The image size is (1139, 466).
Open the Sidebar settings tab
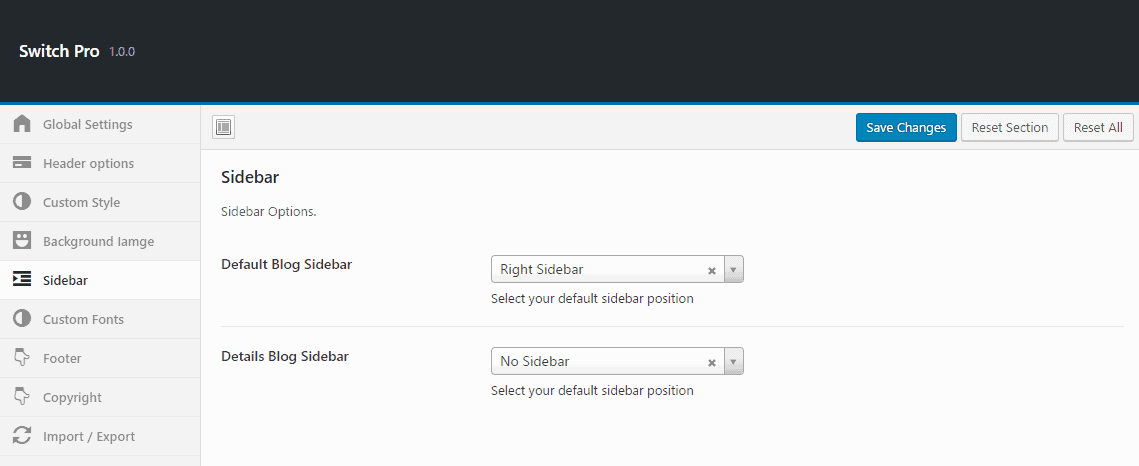coord(66,280)
